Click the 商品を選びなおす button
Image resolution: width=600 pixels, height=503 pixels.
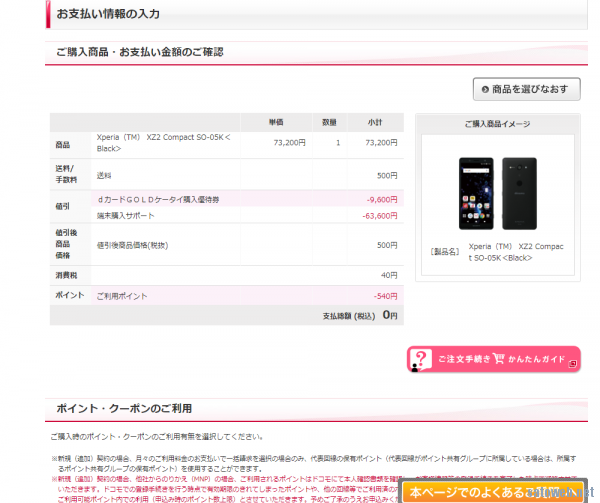pyautogui.click(x=526, y=89)
